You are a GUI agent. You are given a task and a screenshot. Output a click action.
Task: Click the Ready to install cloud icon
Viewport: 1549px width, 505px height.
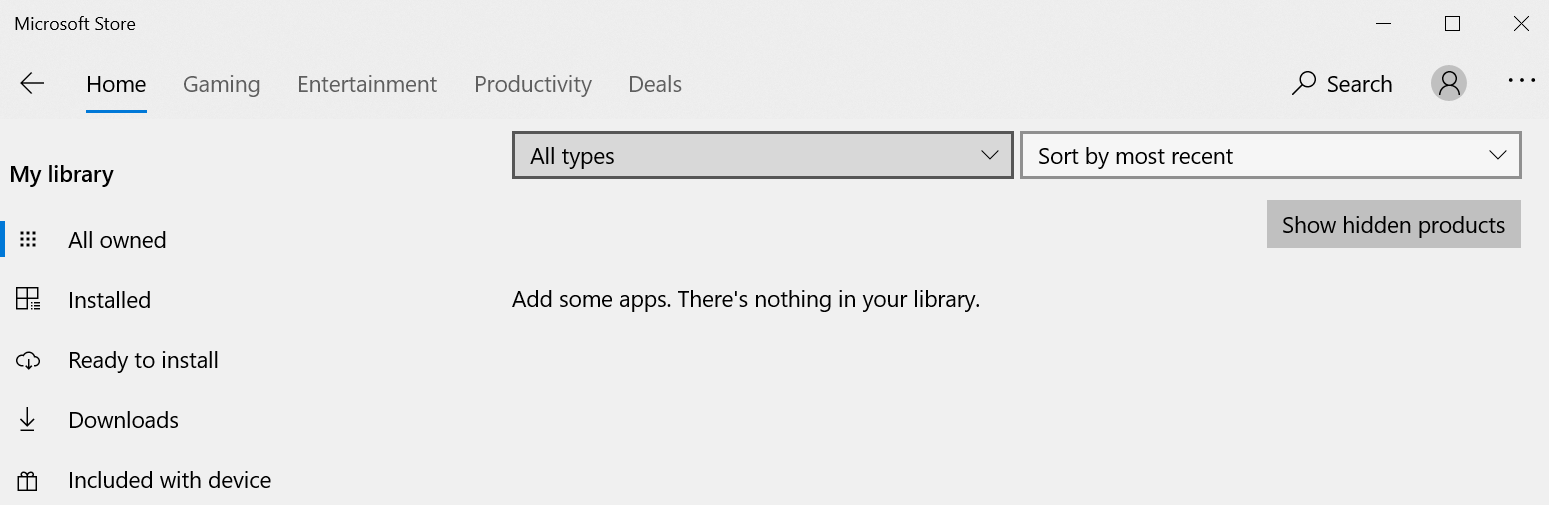pos(28,360)
